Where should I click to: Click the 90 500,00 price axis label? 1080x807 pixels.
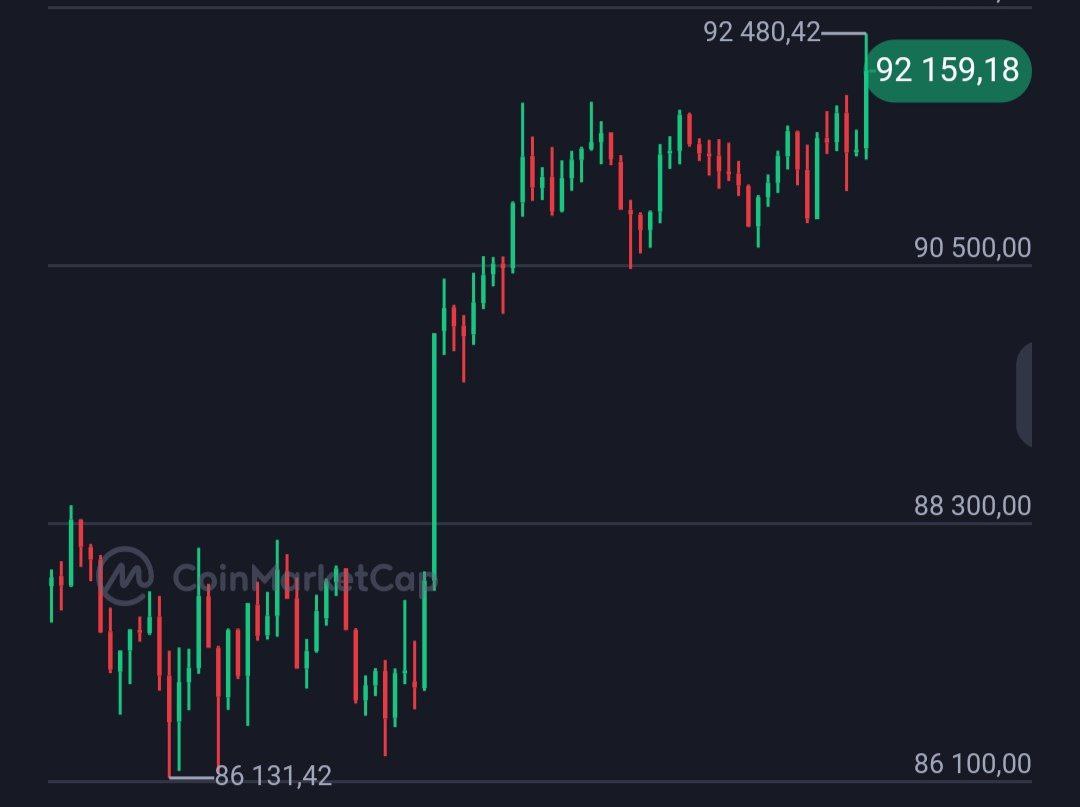[972, 248]
